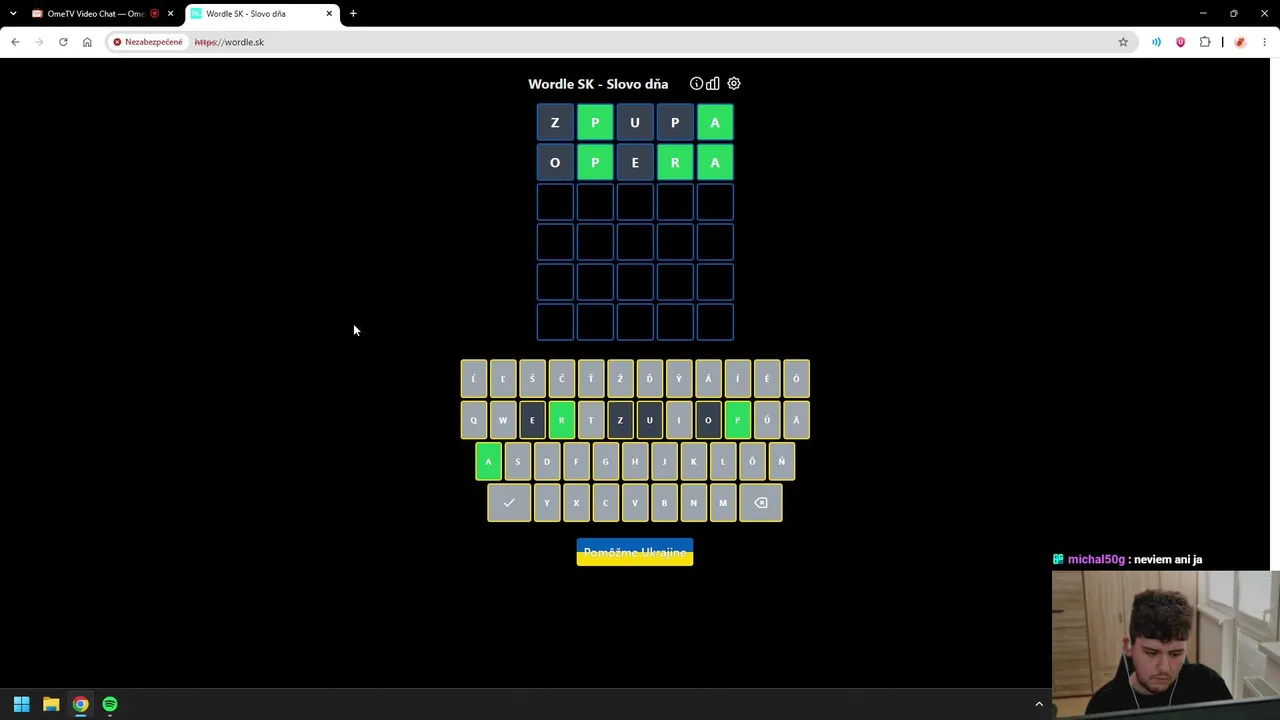The image size is (1280, 720).
Task: Open a new browser tab
Action: tap(353, 14)
